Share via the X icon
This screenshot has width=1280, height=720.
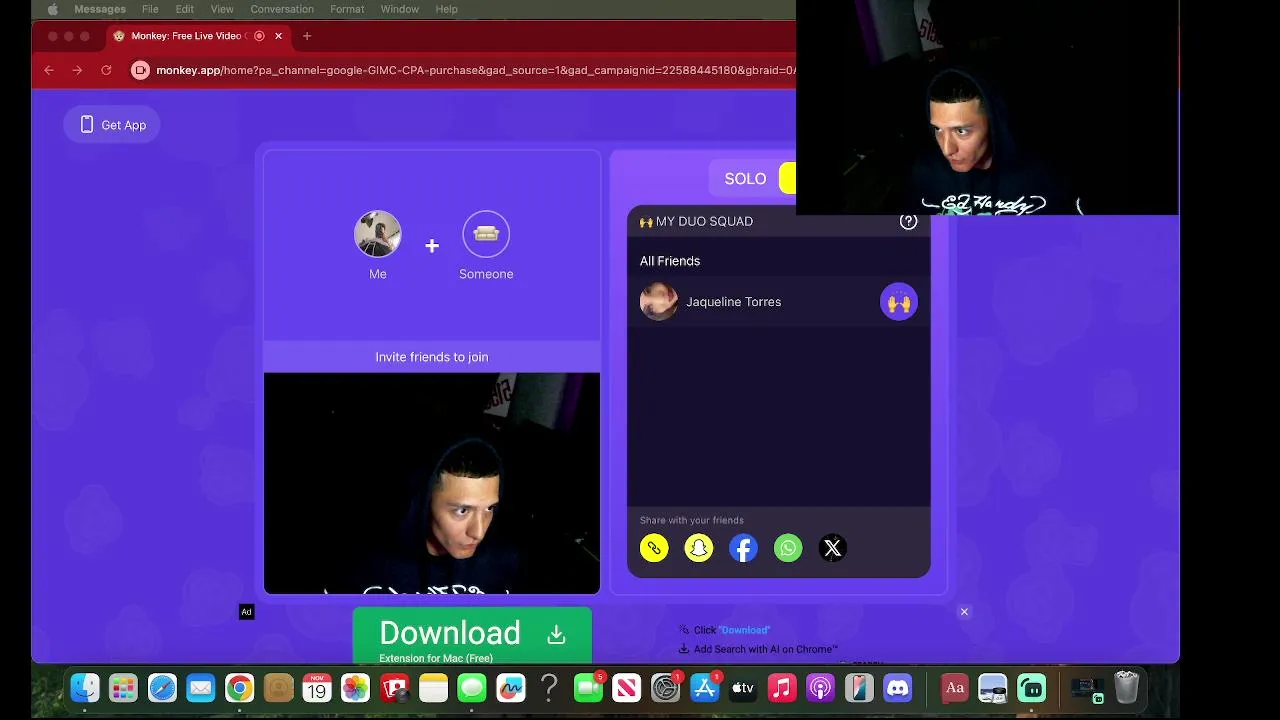[x=833, y=548]
